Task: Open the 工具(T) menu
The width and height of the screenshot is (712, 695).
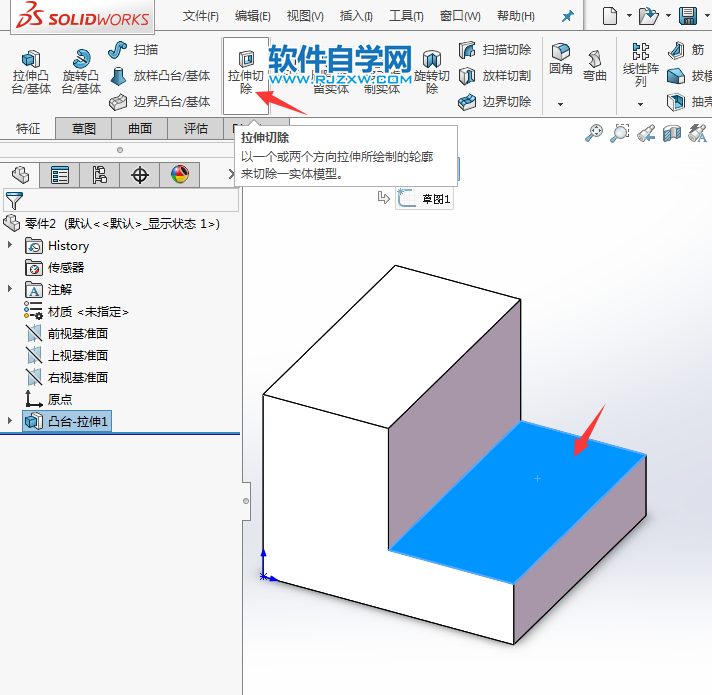Action: tap(406, 16)
